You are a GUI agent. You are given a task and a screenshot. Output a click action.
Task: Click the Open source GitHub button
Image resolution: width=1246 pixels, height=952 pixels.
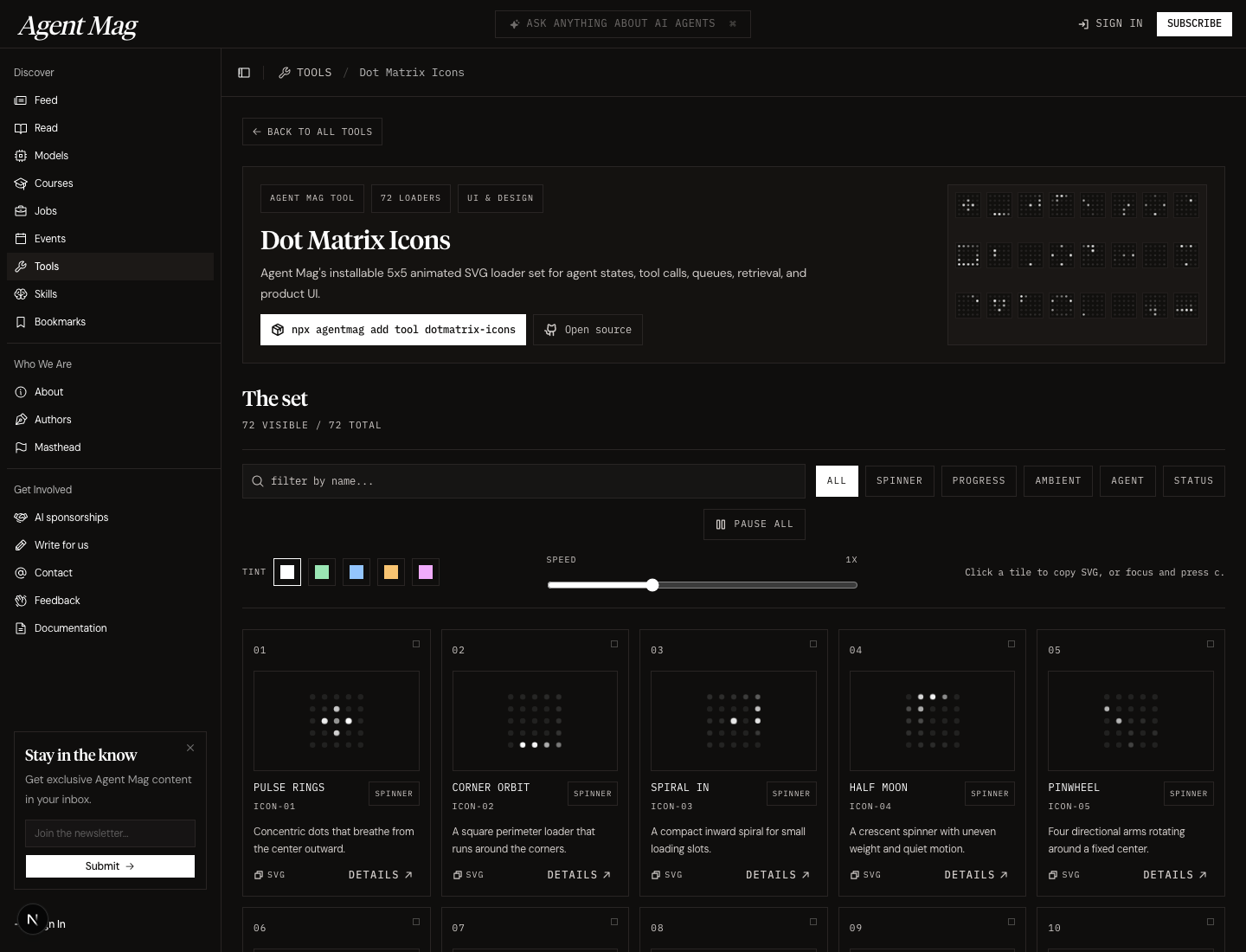[x=588, y=330]
